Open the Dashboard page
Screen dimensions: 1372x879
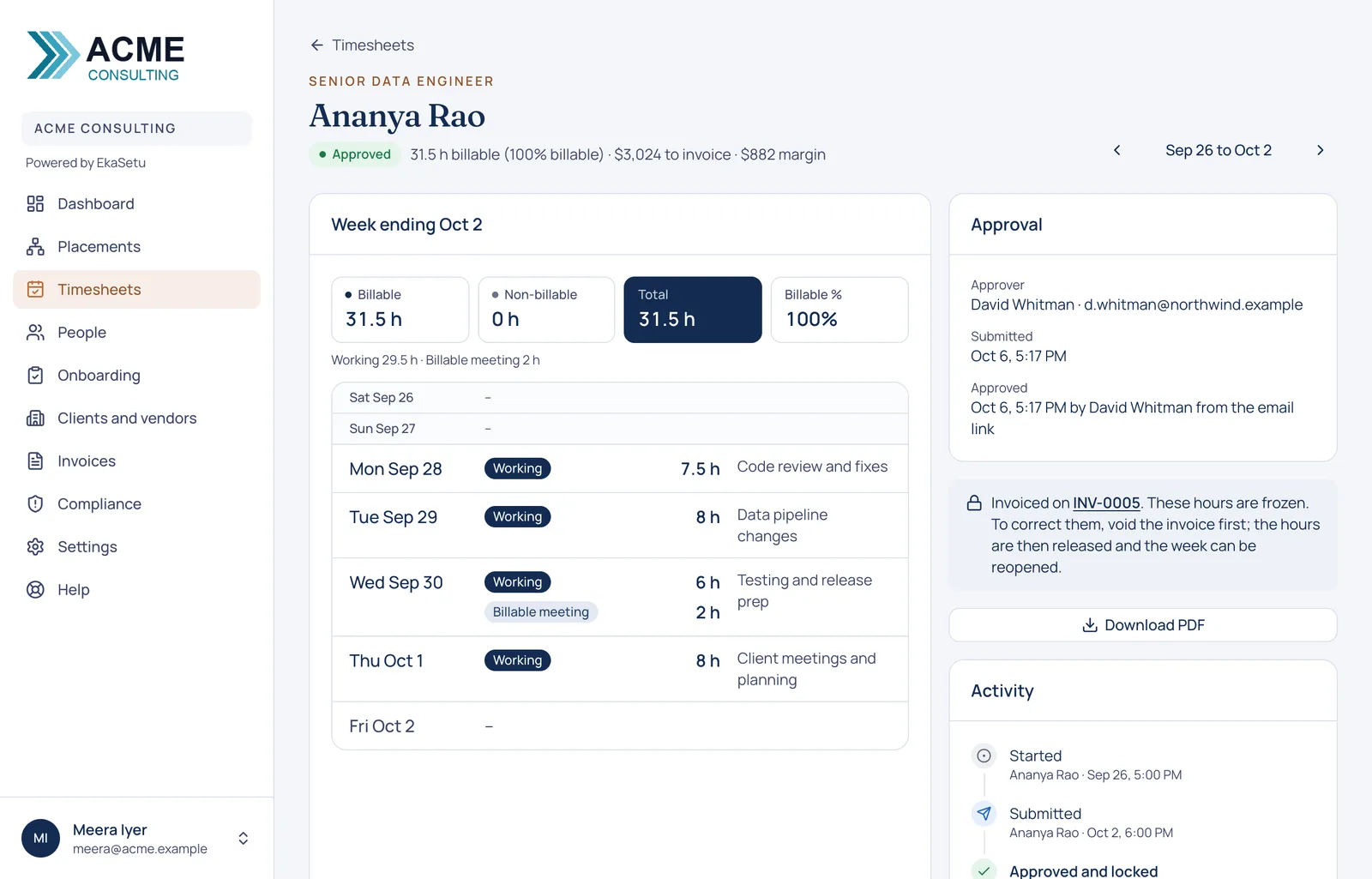pyautogui.click(x=137, y=204)
